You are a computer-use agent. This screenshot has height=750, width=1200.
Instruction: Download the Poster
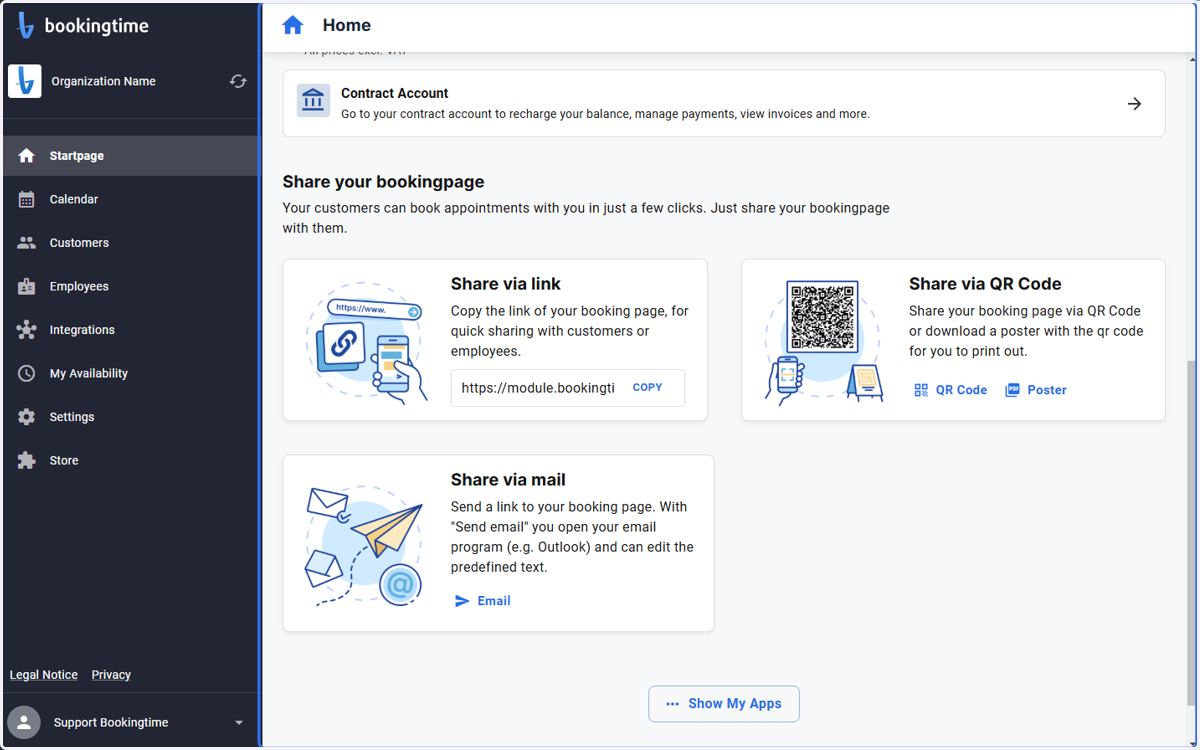point(1036,390)
